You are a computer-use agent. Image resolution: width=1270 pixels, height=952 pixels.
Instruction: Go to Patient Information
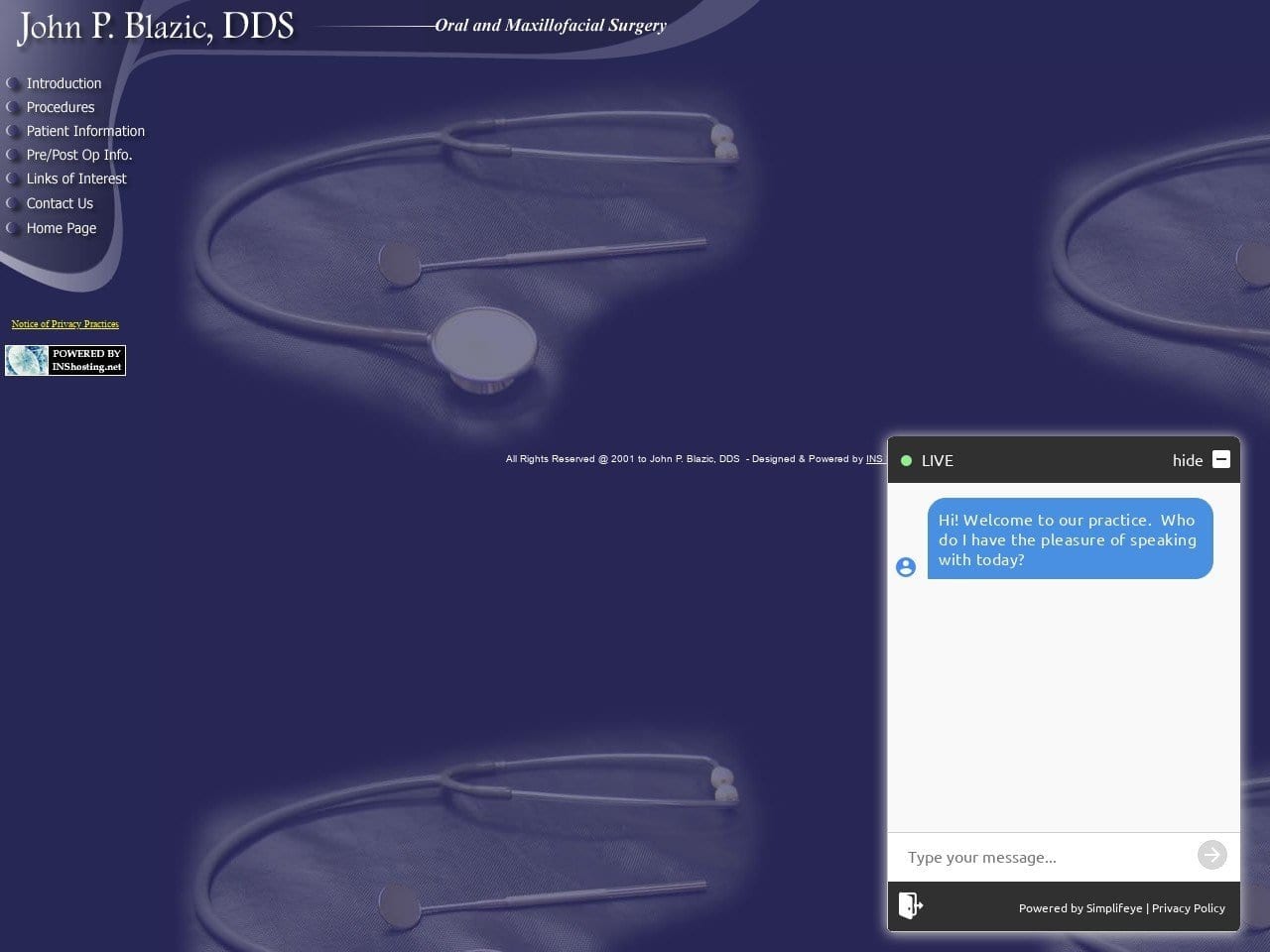click(85, 131)
